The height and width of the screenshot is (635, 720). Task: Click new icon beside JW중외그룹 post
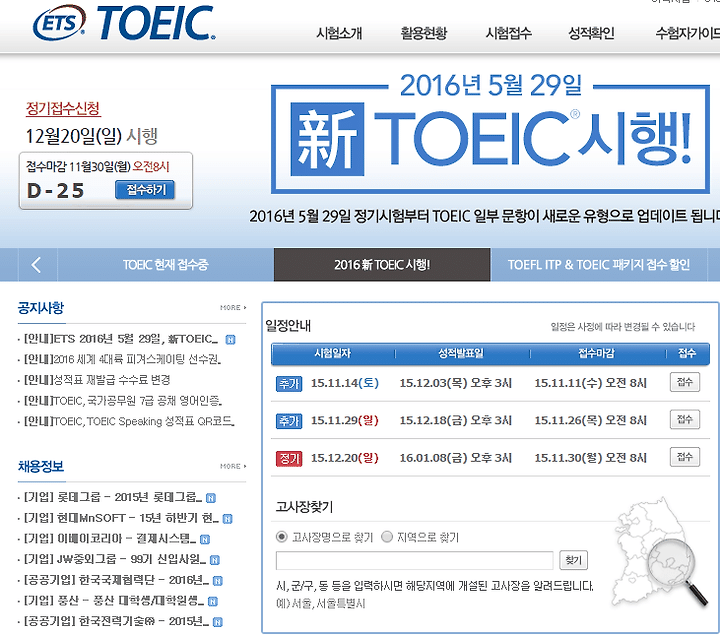click(x=214, y=560)
